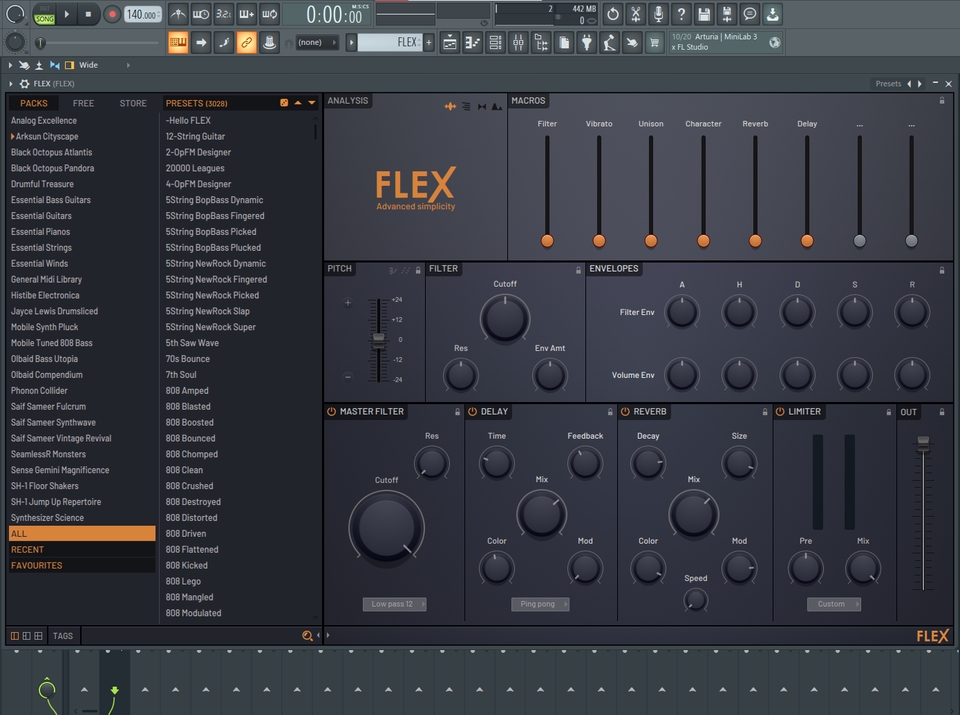Open the Low pass 12 filter type dropdown
This screenshot has width=960, height=715.
(394, 604)
